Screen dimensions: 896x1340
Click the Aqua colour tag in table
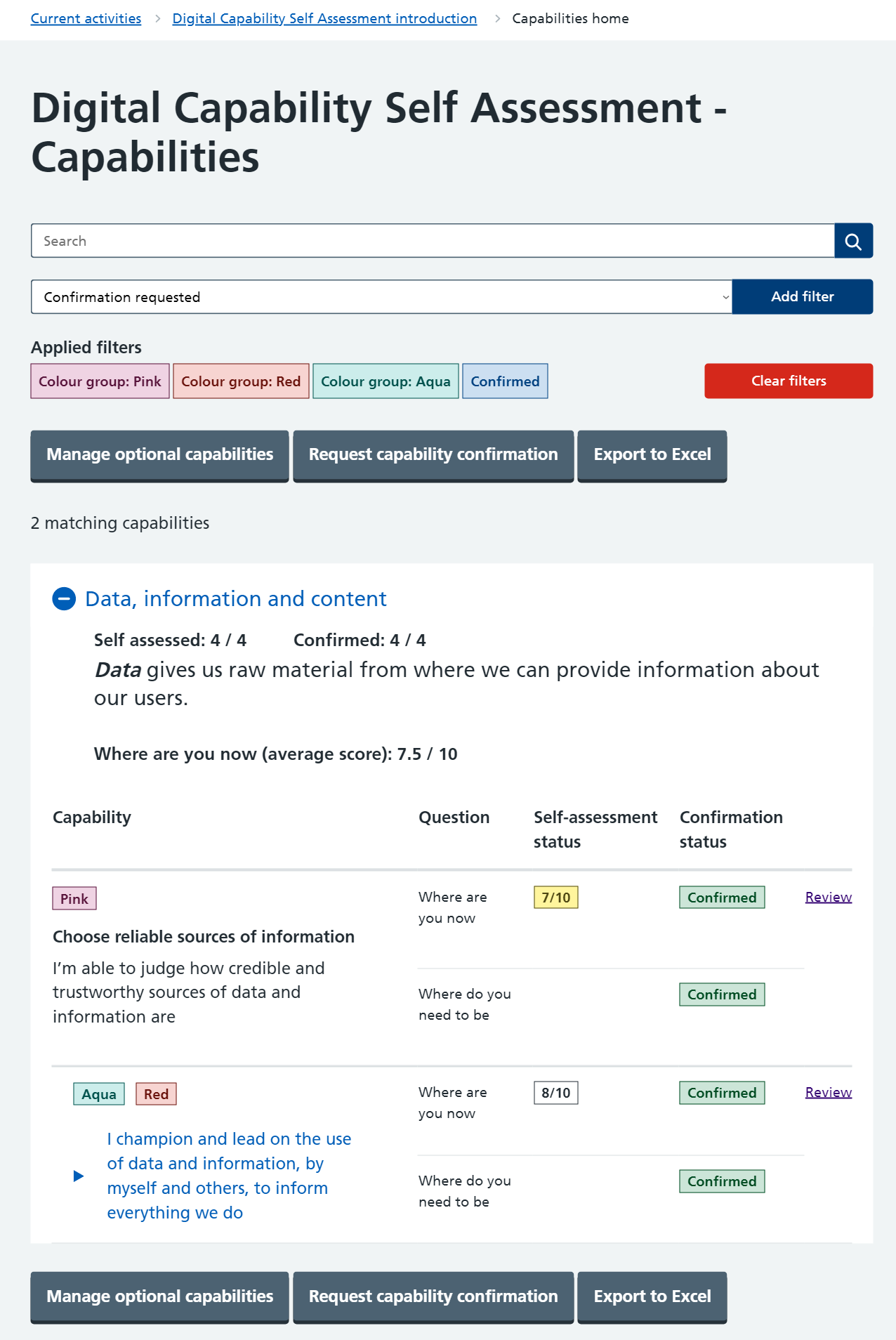(99, 1094)
